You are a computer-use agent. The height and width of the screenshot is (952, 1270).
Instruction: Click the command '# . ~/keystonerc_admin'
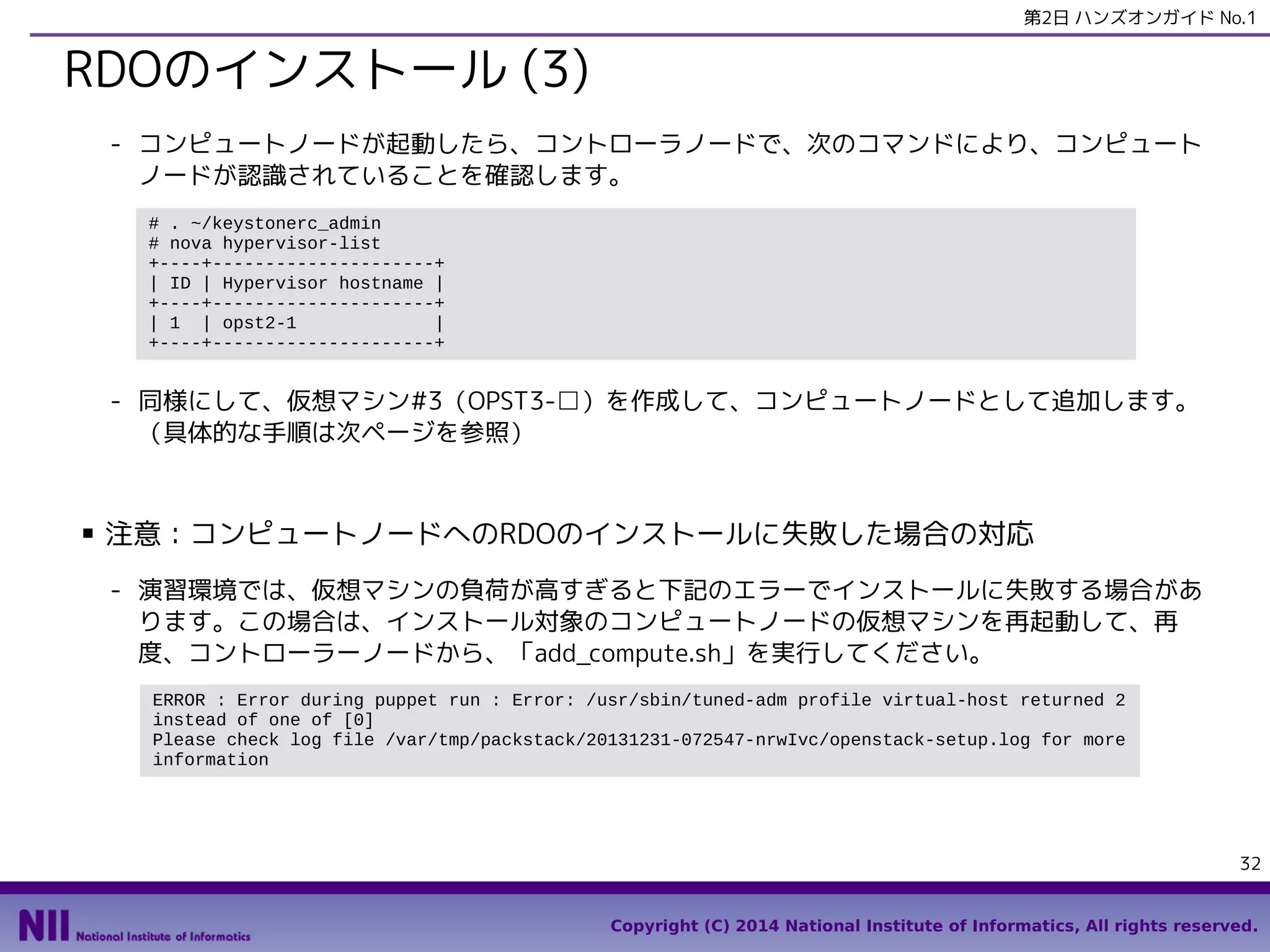[x=265, y=224]
